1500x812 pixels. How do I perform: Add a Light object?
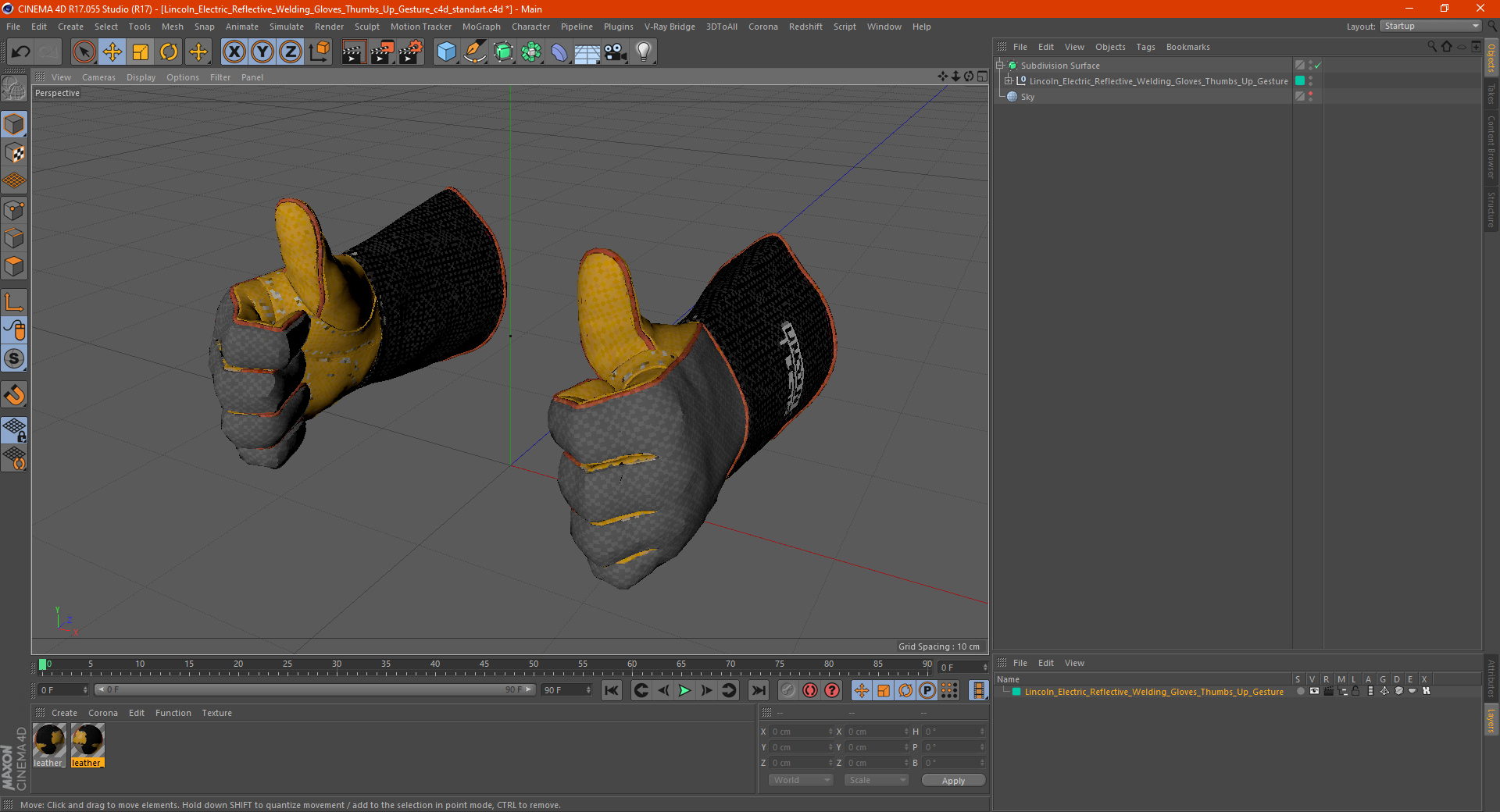[x=644, y=52]
